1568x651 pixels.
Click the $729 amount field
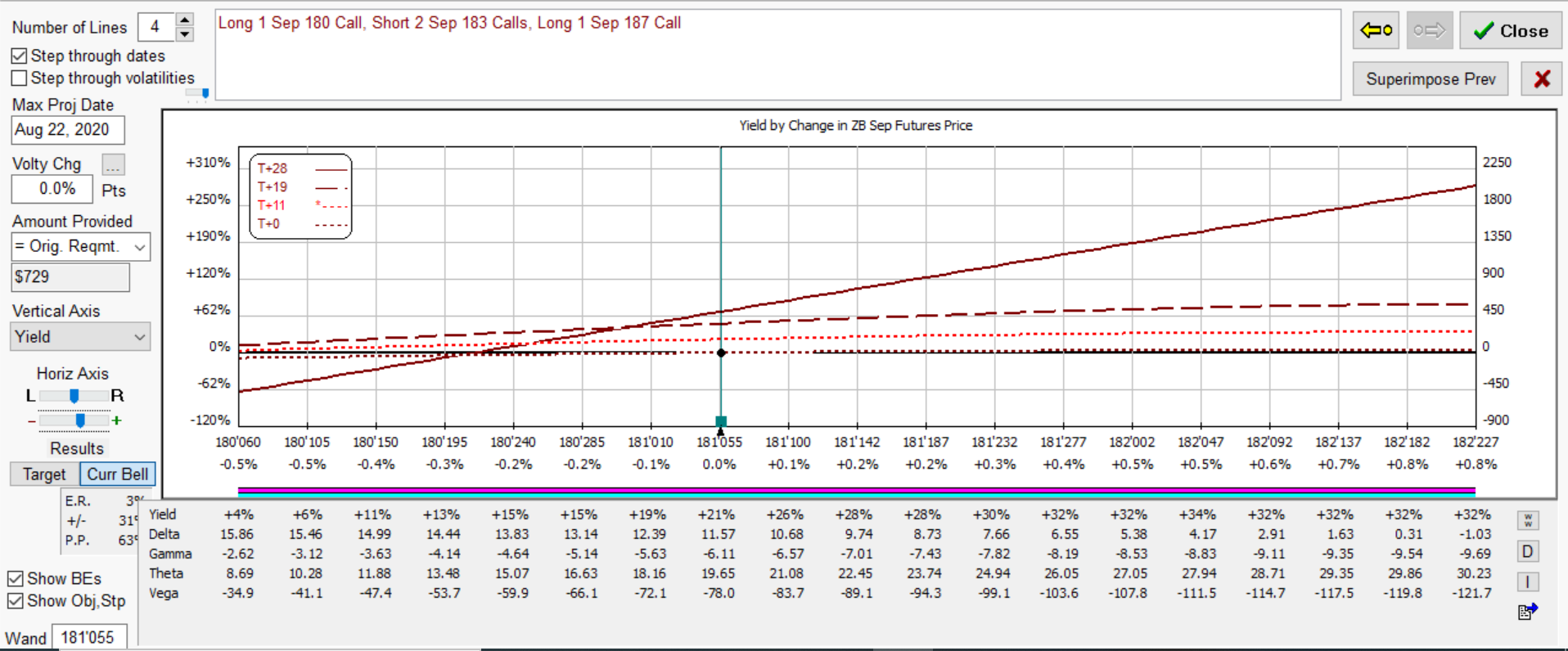coord(70,277)
